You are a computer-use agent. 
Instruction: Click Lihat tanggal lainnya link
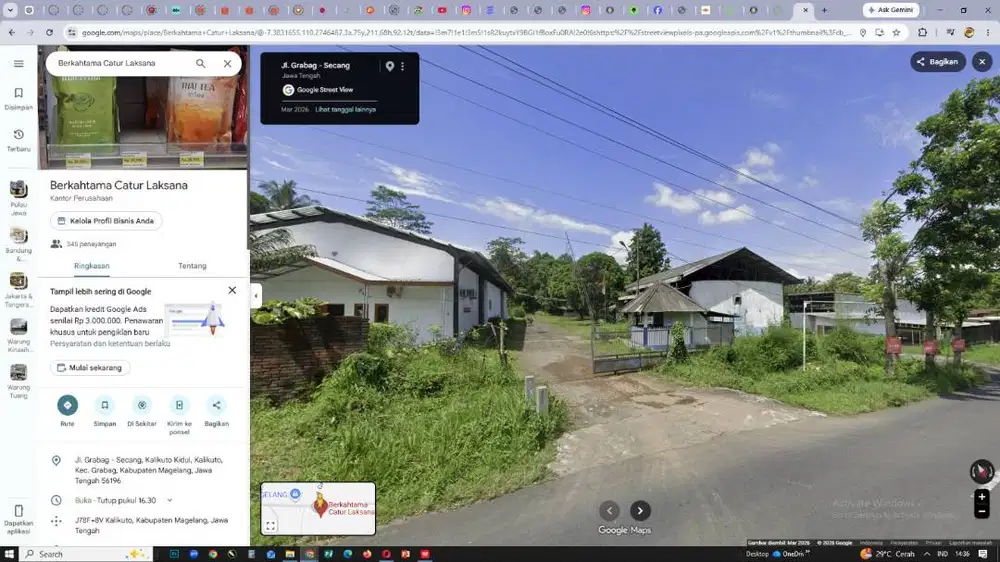point(345,109)
